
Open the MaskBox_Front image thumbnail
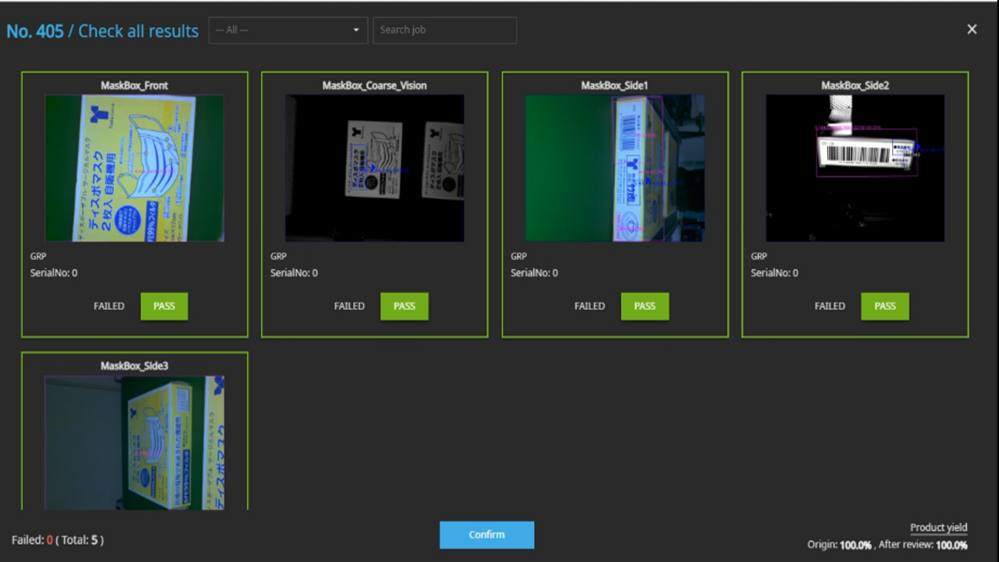(134, 168)
